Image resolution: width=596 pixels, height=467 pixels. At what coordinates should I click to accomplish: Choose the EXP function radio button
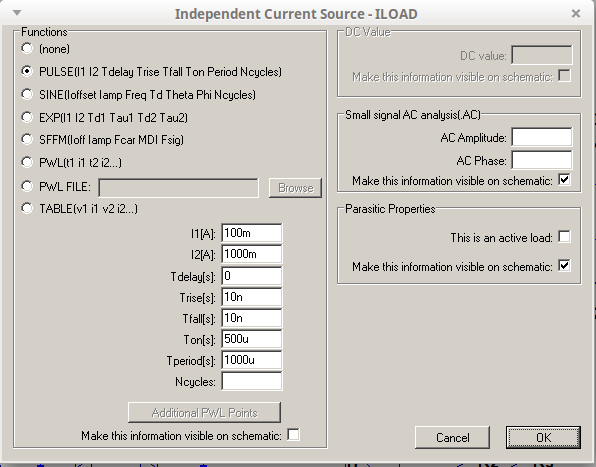tap(27, 117)
